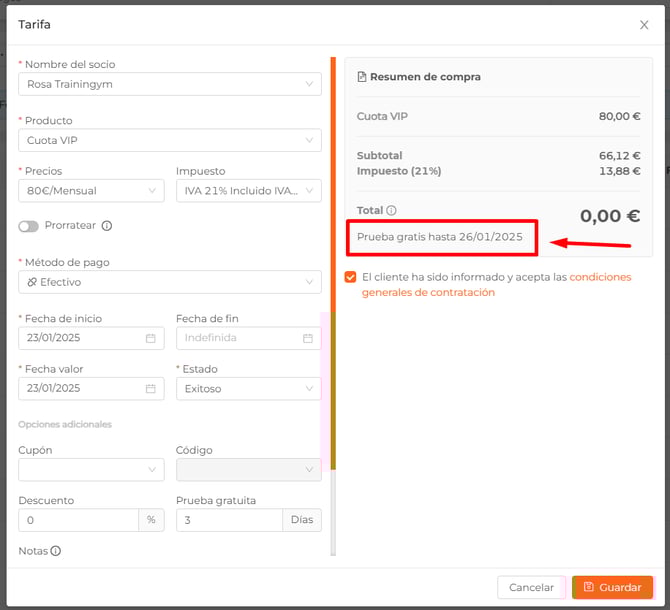Uncheck the client informed acceptance checkbox
The width and height of the screenshot is (670, 610).
[350, 277]
